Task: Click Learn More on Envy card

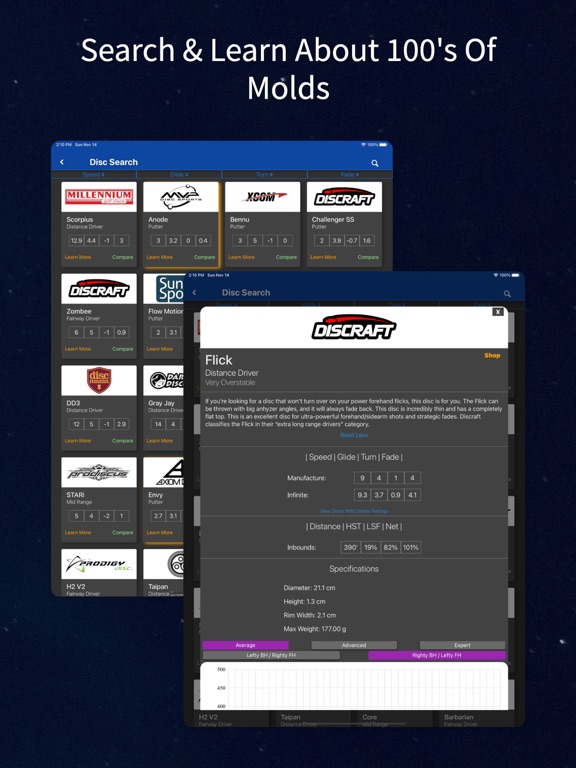Action: click(x=160, y=532)
